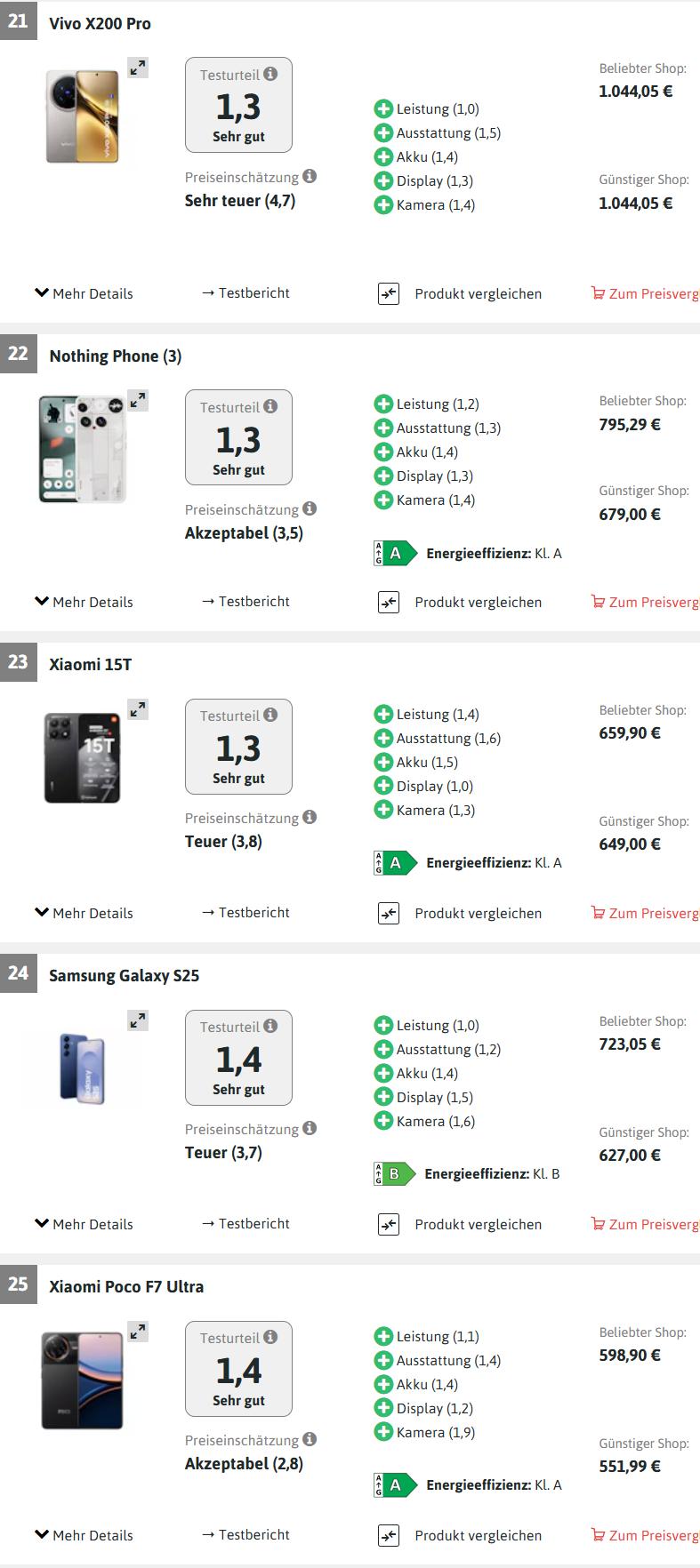The image size is (700, 1568).
Task: Click compare icon for Samsung Galaxy S25
Action: (x=389, y=1224)
